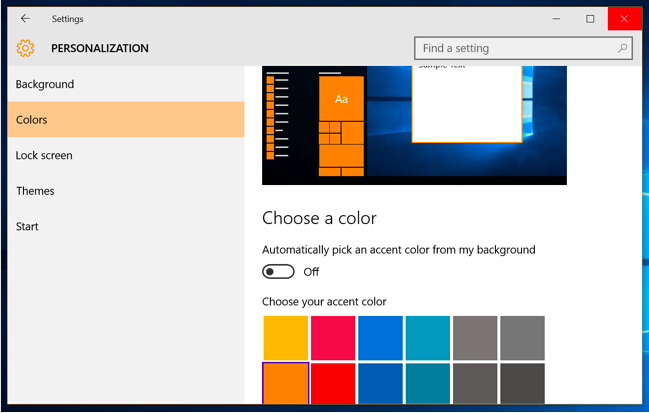
Task: Click the Find a setting search box
Action: (523, 48)
